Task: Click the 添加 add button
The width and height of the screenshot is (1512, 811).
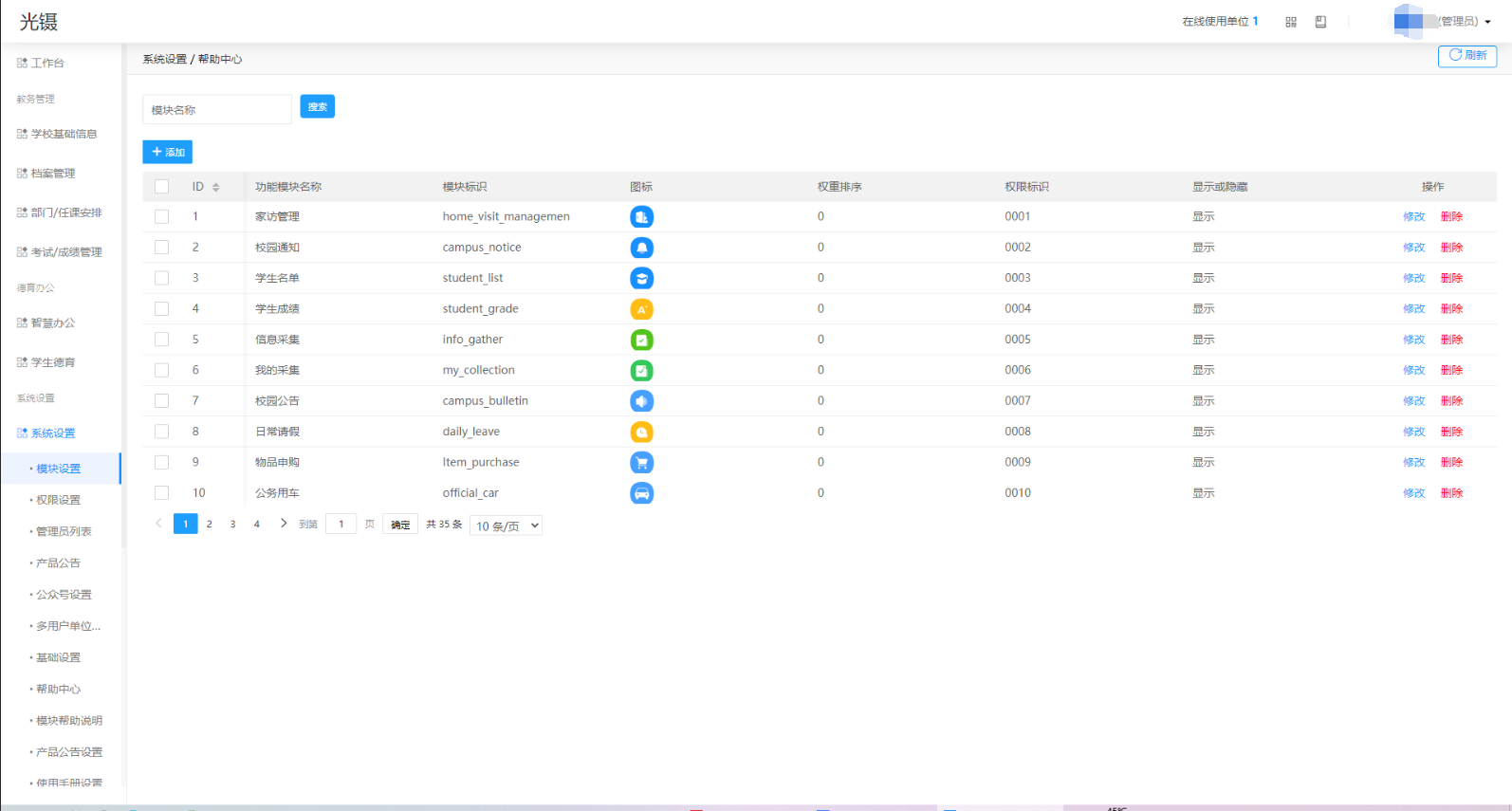Action: [x=168, y=152]
